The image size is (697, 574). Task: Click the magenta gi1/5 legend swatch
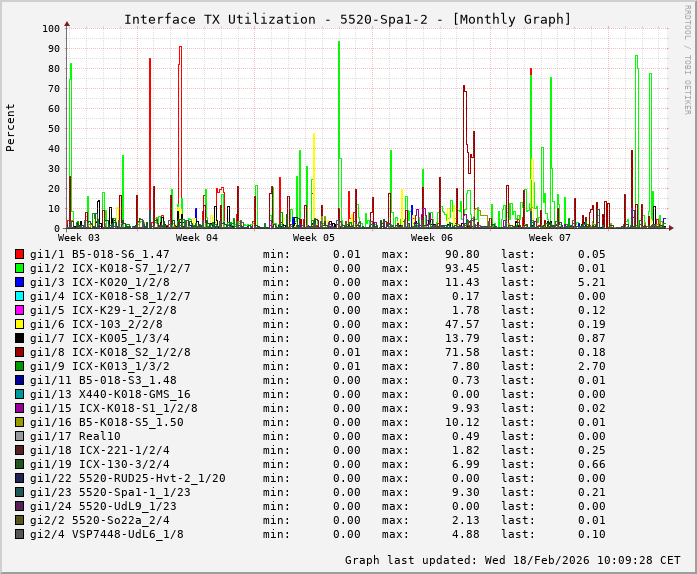(x=19, y=310)
